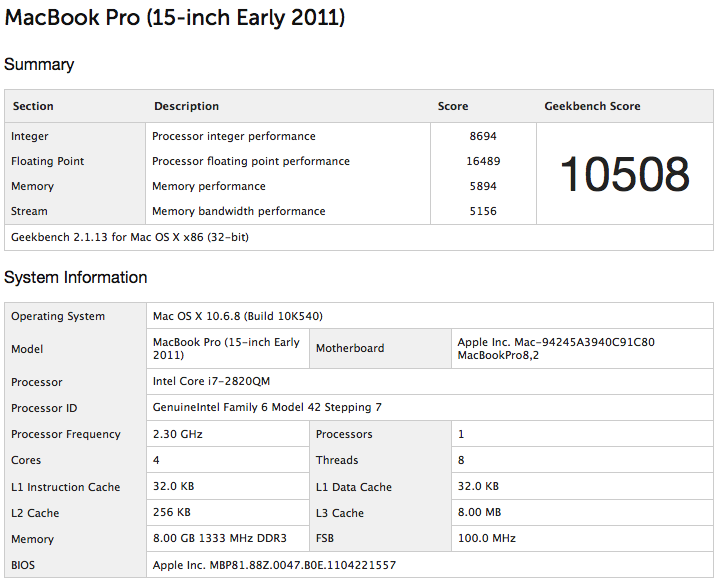The width and height of the screenshot is (721, 585).
Task: Select the 'Floating Point' section label
Action: pyautogui.click(x=47, y=161)
